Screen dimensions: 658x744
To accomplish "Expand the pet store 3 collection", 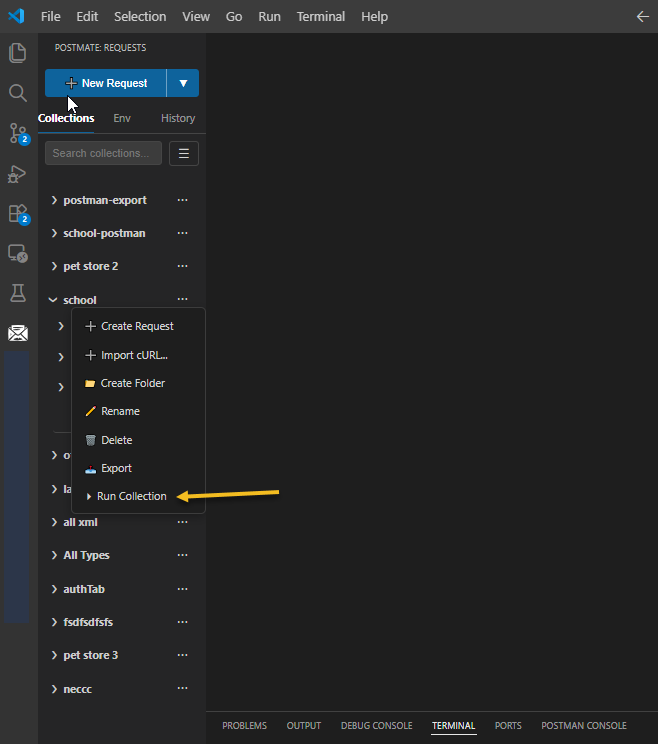I will pyautogui.click(x=54, y=655).
